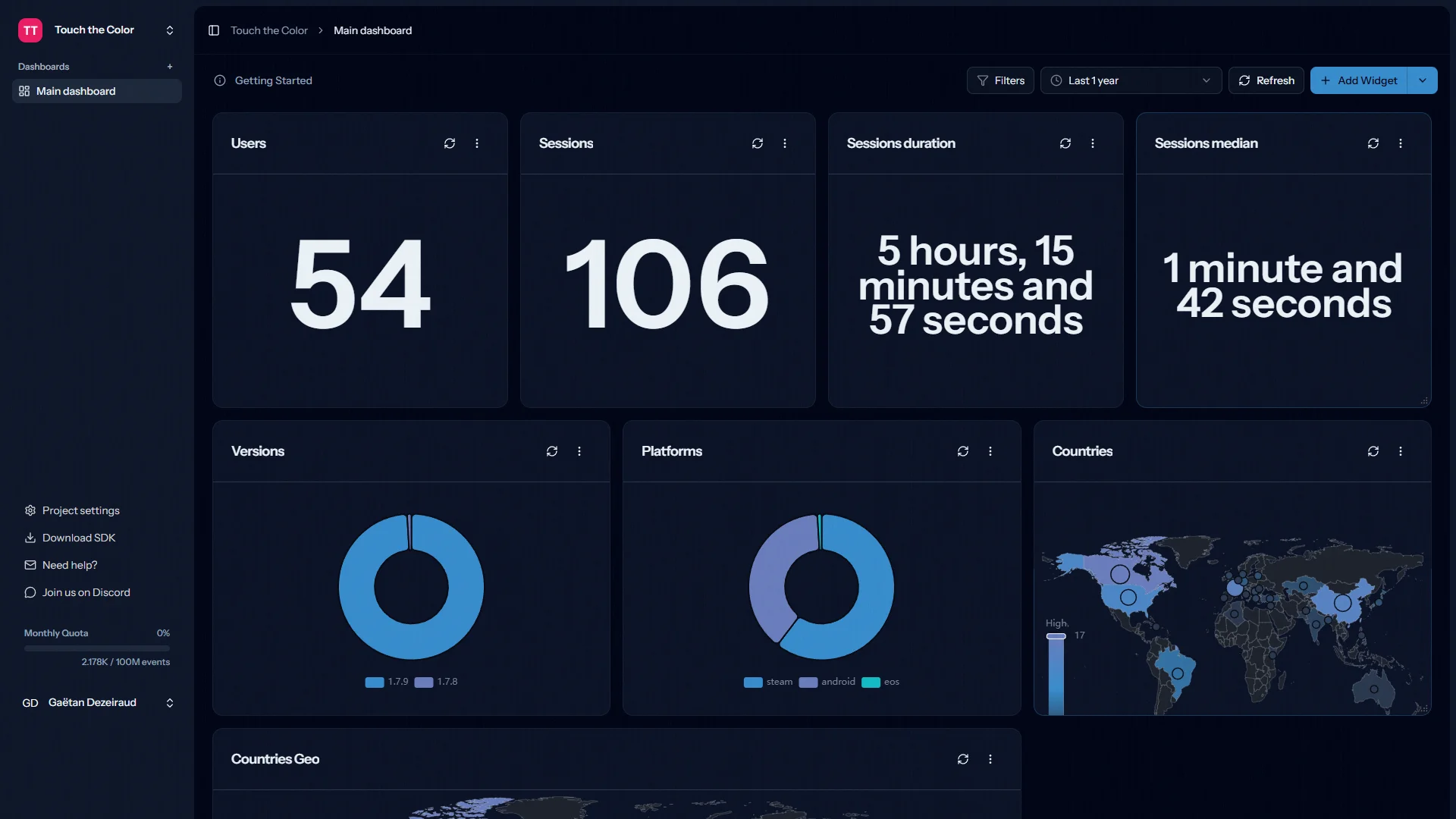
Task: Click the 106 sessions value
Action: pos(667,284)
